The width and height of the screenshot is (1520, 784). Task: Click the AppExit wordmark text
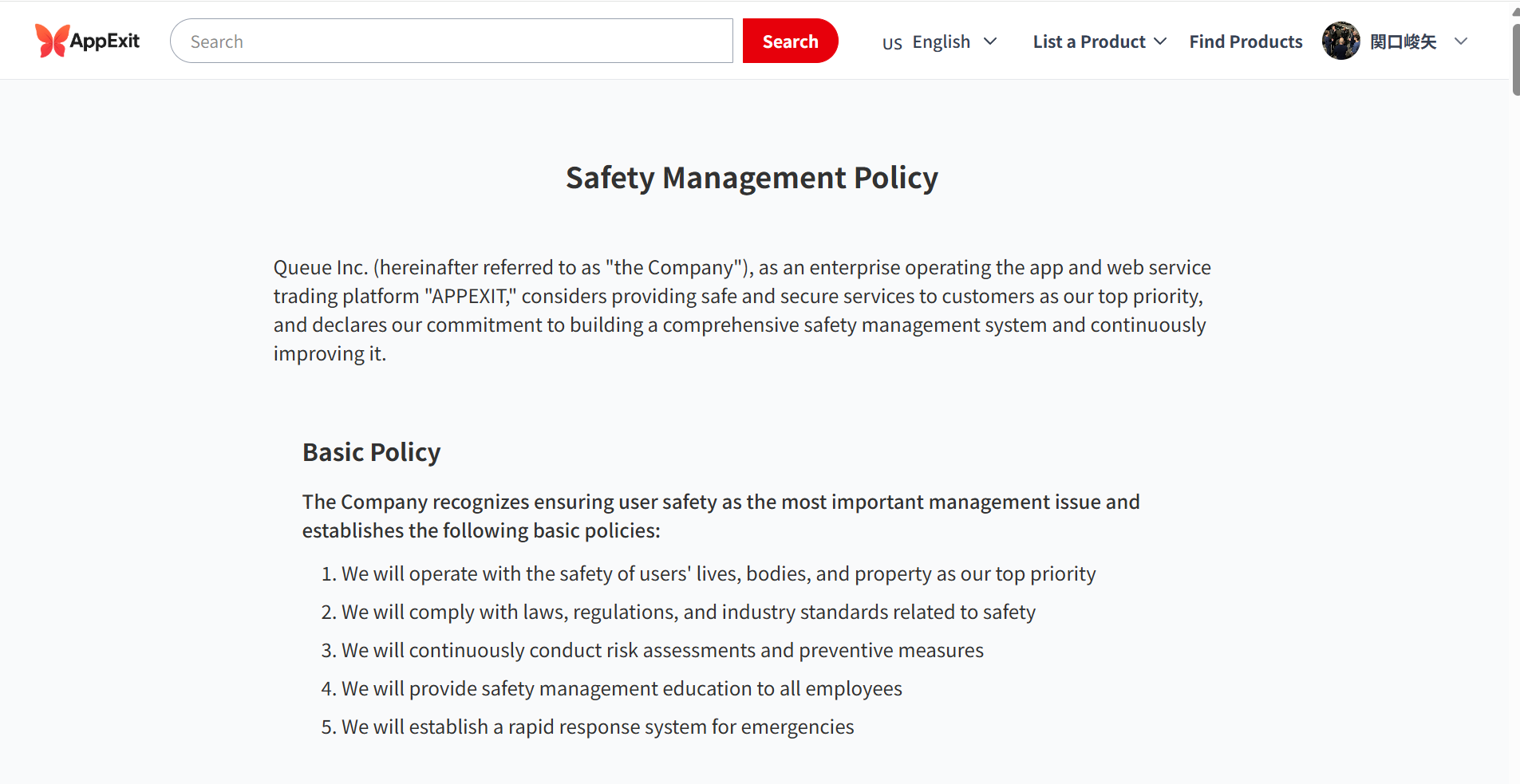105,41
